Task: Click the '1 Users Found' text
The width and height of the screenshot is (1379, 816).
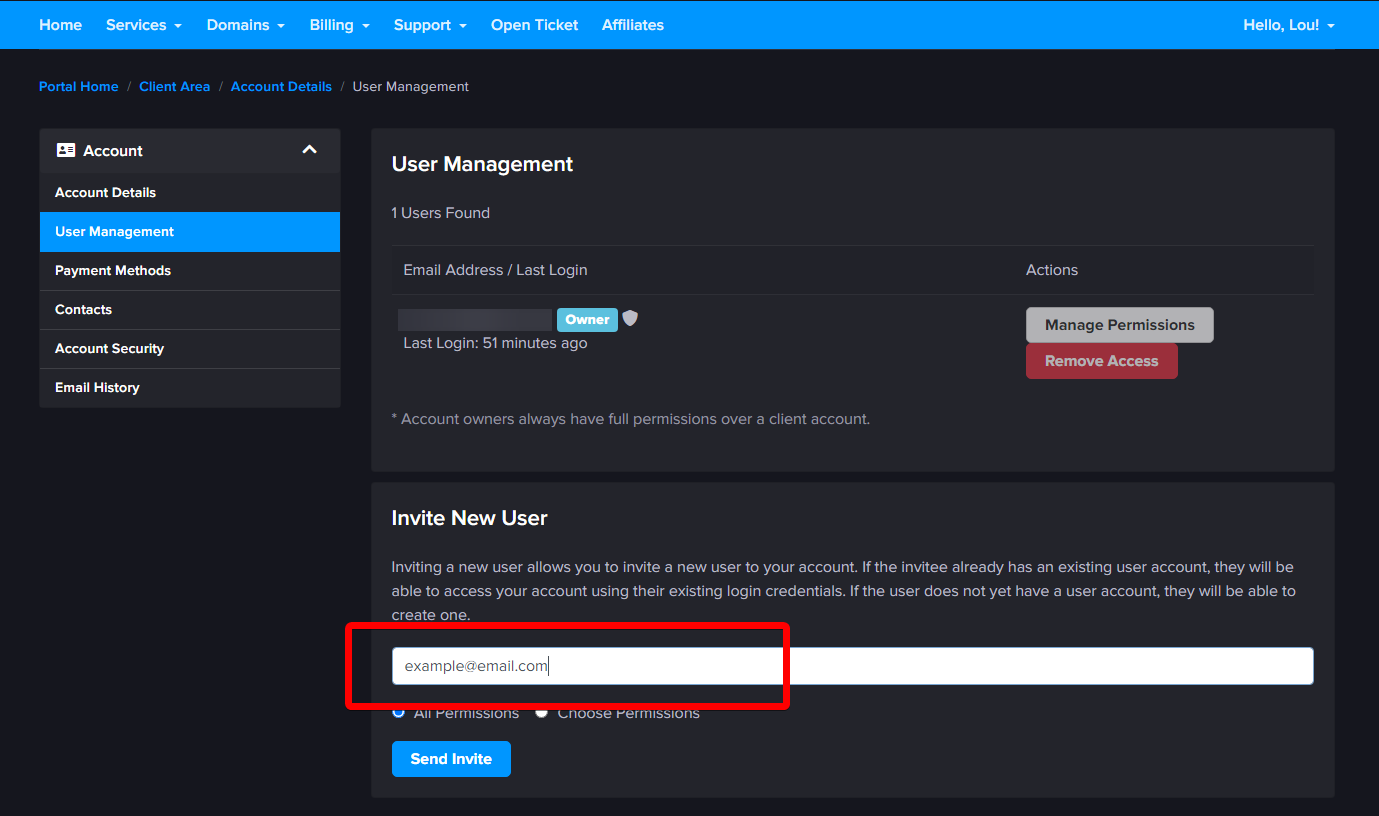Action: point(441,213)
